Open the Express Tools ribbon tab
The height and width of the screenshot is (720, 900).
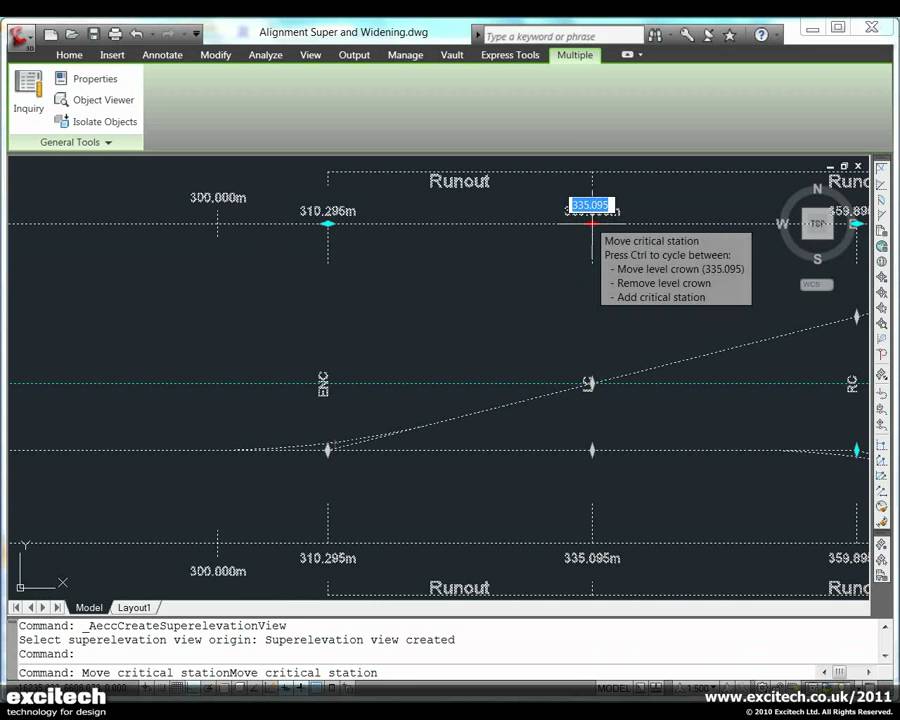[510, 55]
